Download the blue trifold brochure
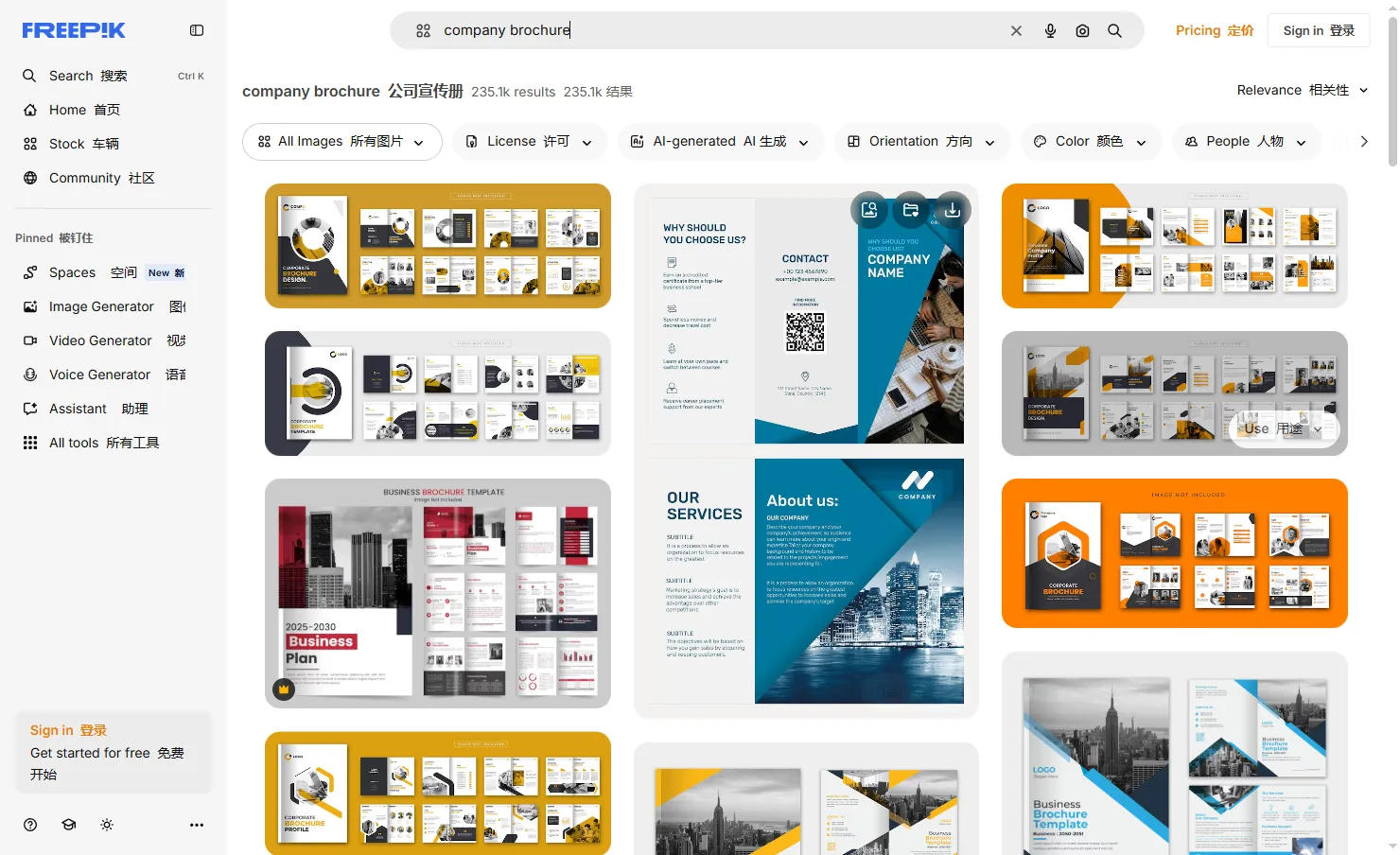This screenshot has height=855, width=1400. pos(952,210)
